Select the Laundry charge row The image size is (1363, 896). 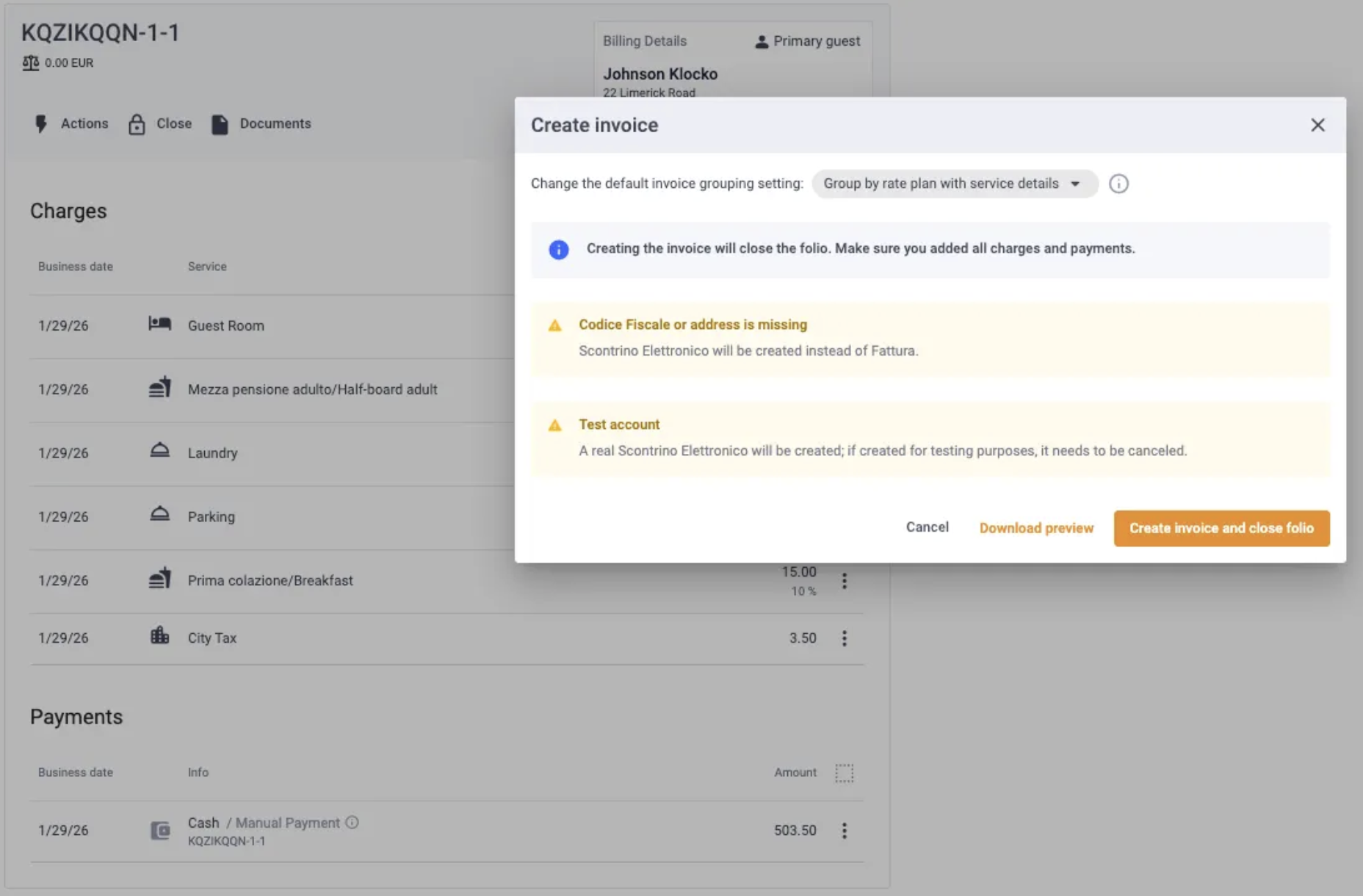pyautogui.click(x=272, y=453)
